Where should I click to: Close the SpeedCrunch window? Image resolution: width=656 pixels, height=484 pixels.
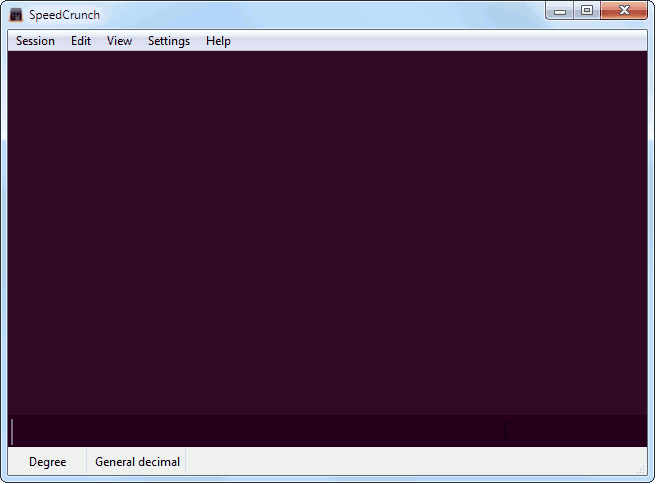(x=624, y=10)
